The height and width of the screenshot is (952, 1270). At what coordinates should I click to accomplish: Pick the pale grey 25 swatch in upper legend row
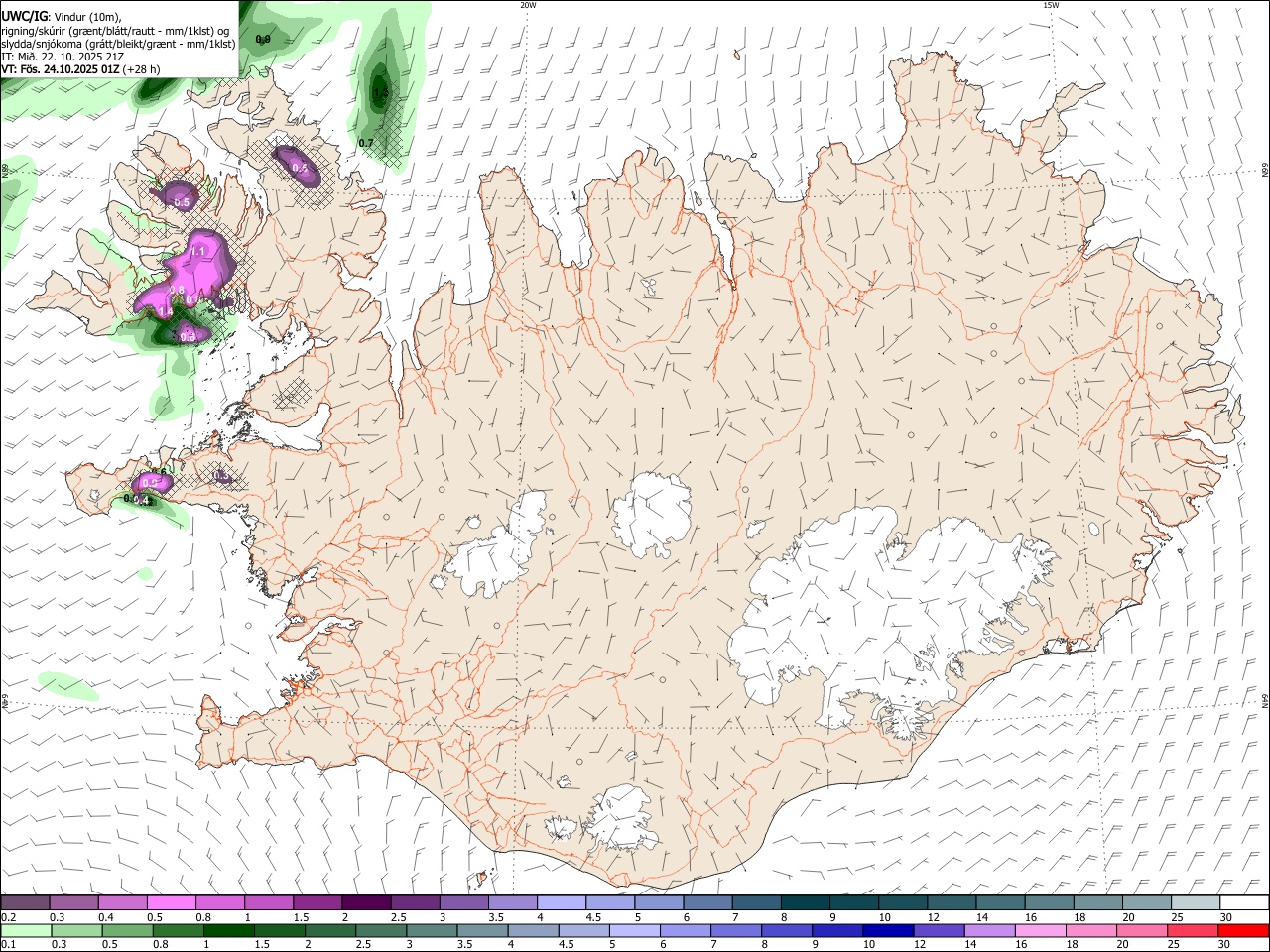1196,902
